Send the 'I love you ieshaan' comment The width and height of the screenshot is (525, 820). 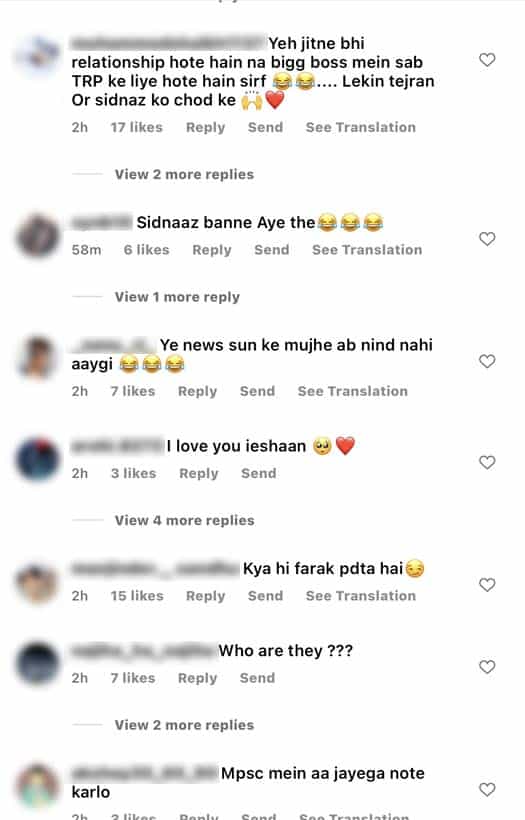point(258,473)
